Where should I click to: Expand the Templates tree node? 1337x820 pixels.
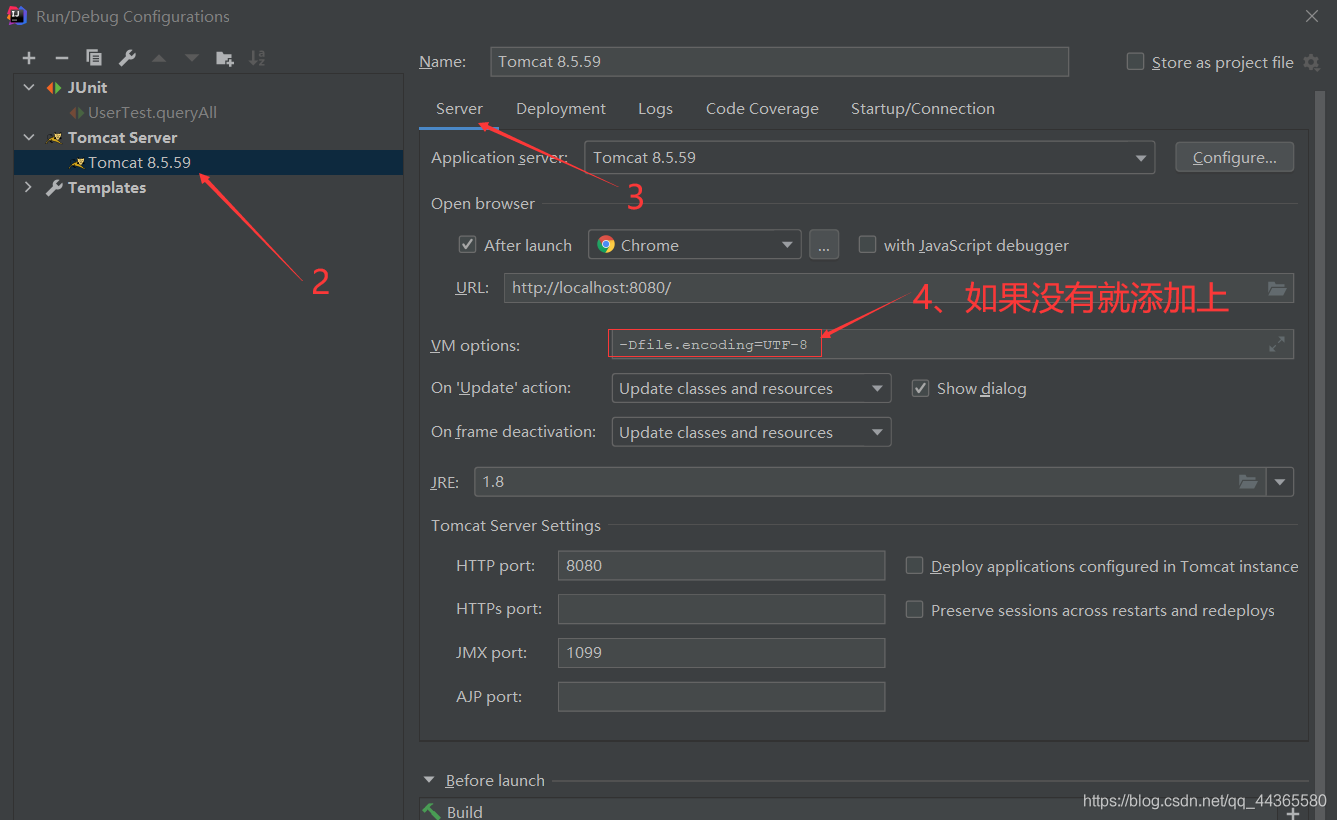tap(29, 188)
